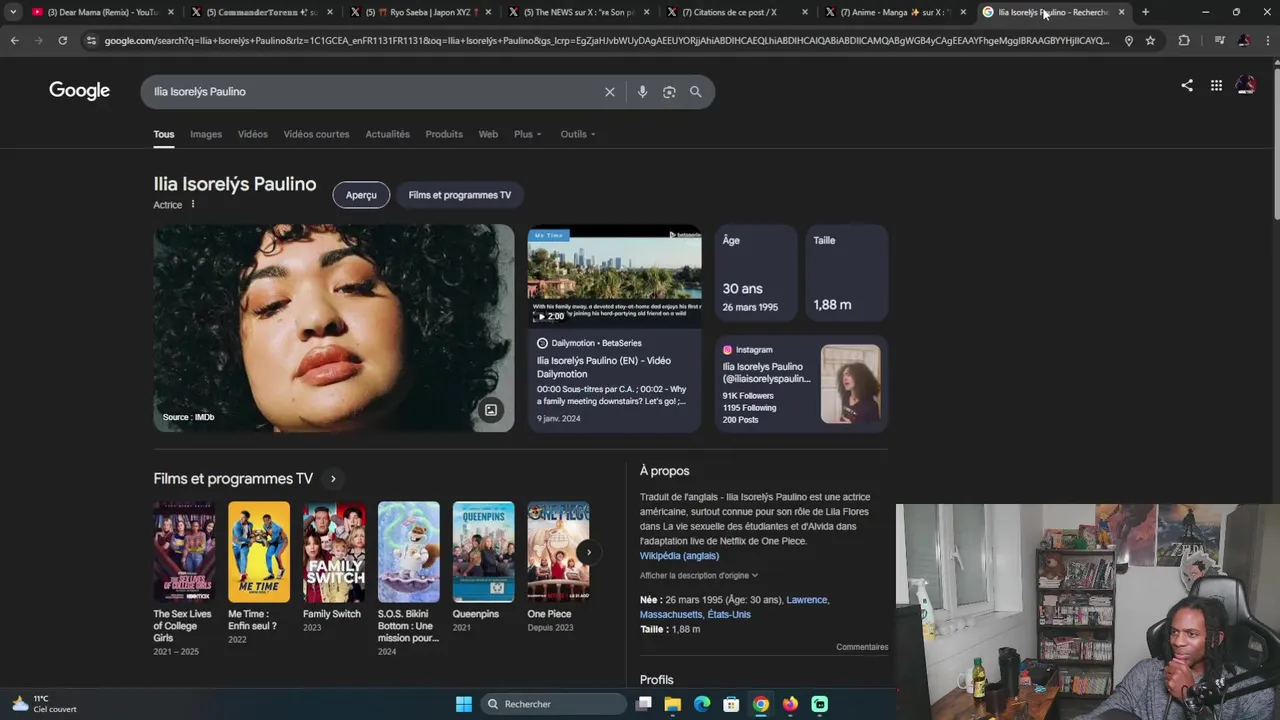The image size is (1280, 720).
Task: Clear the Google search box with the X
Action: 610,91
